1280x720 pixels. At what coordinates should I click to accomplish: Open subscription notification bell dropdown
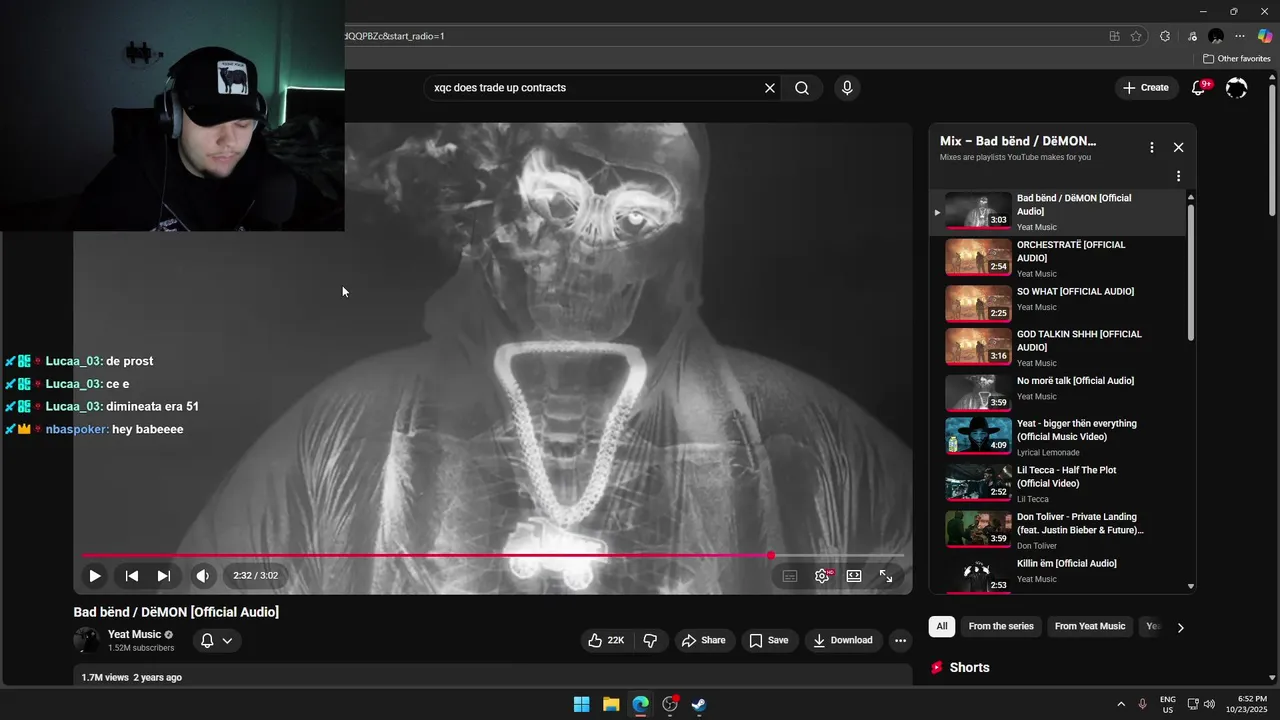217,641
